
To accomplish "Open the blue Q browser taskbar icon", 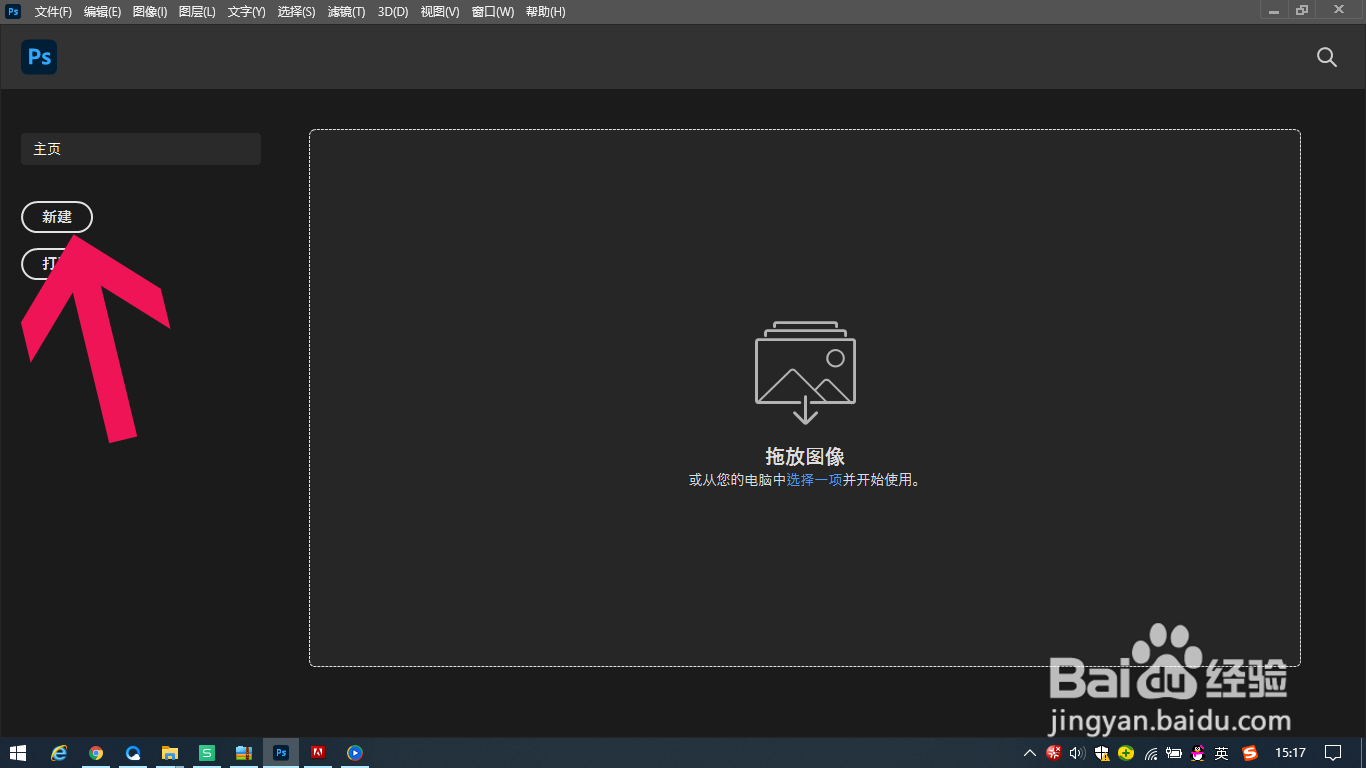I will [x=133, y=753].
